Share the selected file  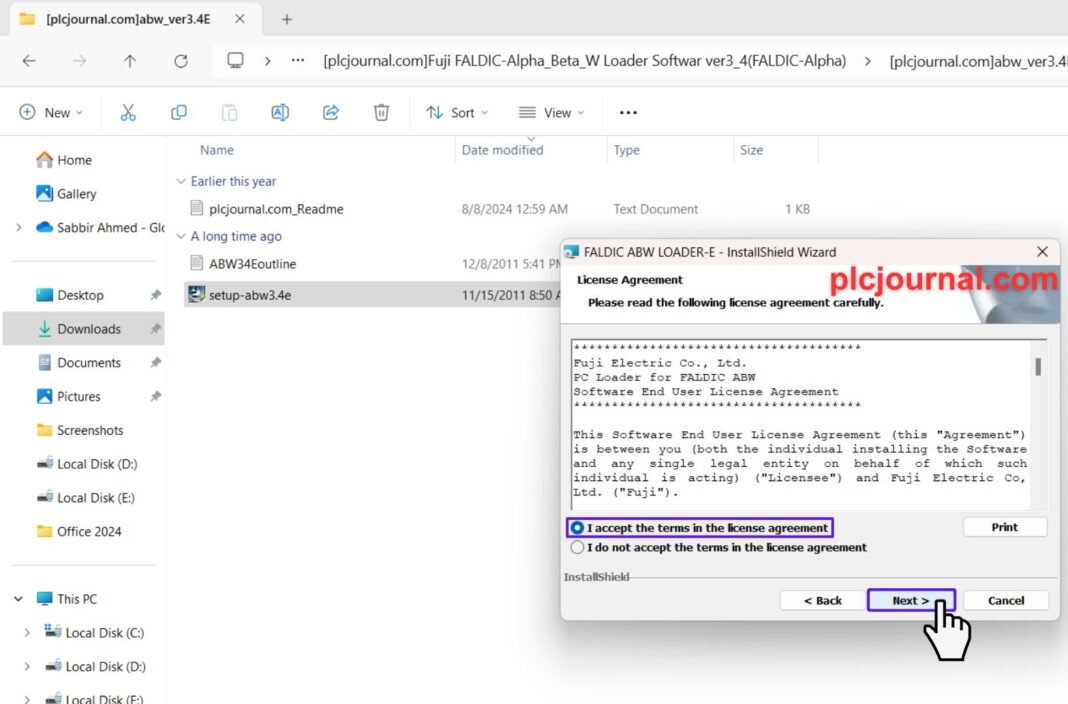tap(331, 112)
